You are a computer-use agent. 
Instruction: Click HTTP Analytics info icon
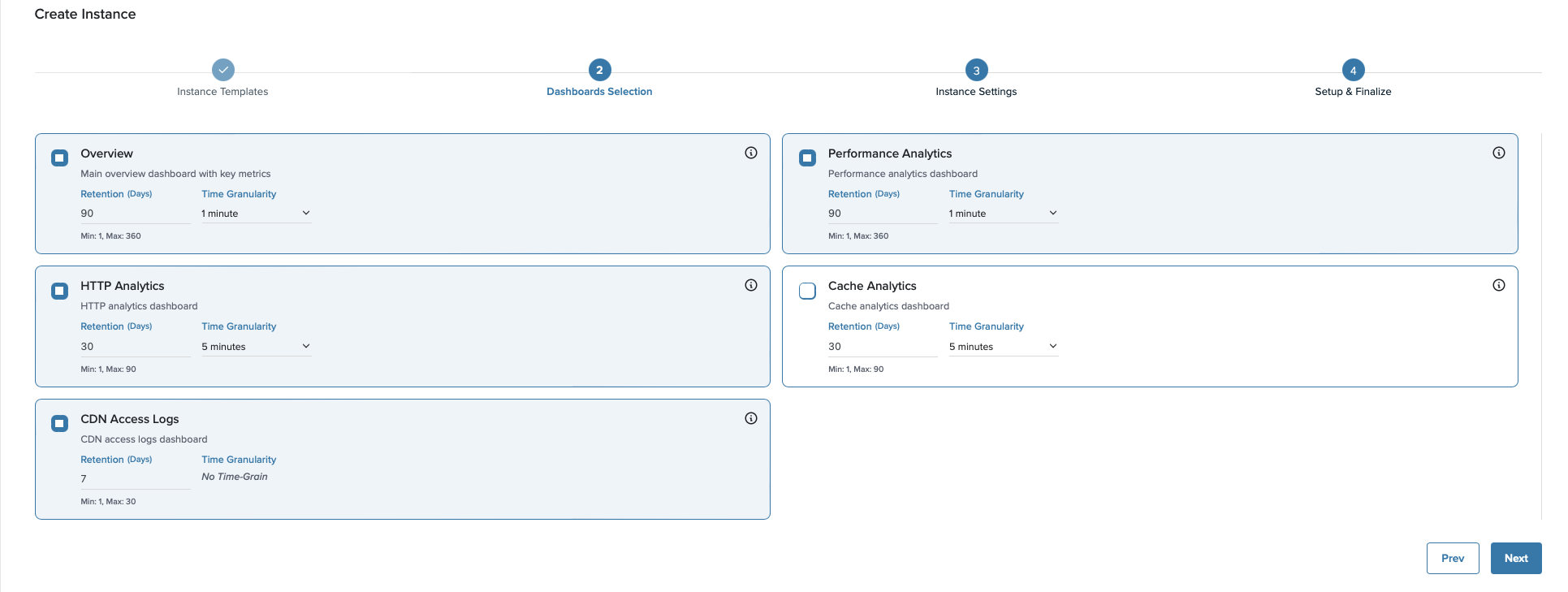tap(751, 285)
